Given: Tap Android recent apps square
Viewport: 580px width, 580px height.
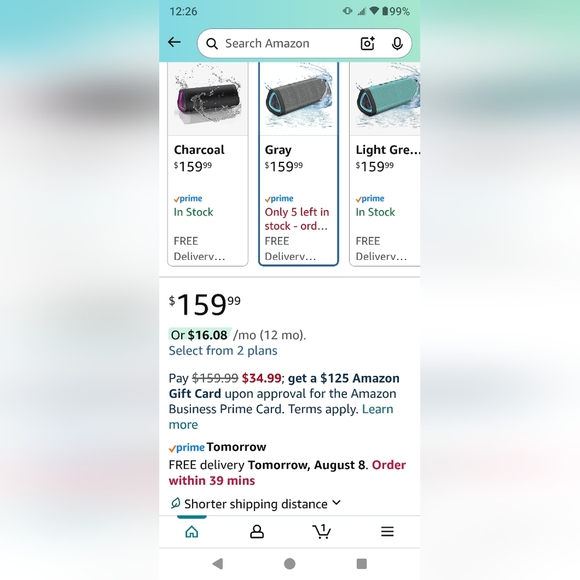Looking at the screenshot, I should click(361, 564).
